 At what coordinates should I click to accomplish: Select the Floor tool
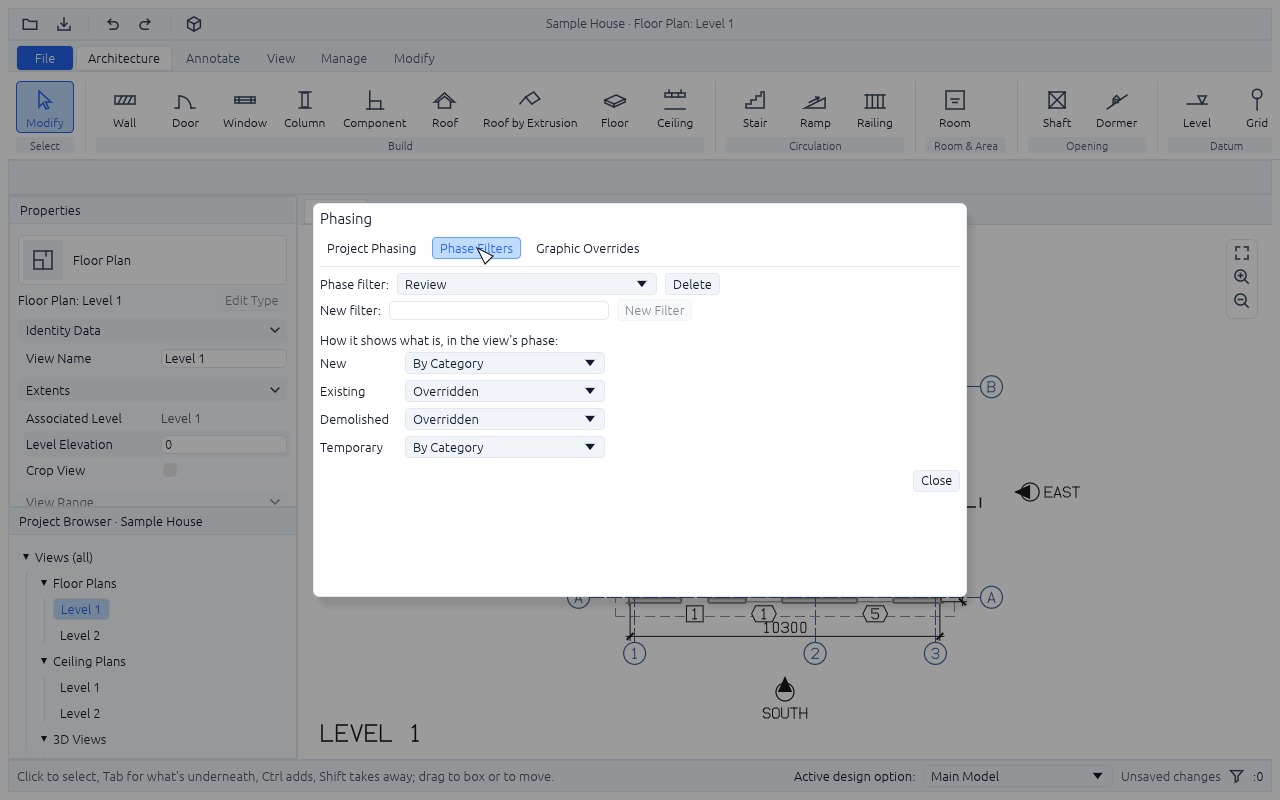coord(615,109)
